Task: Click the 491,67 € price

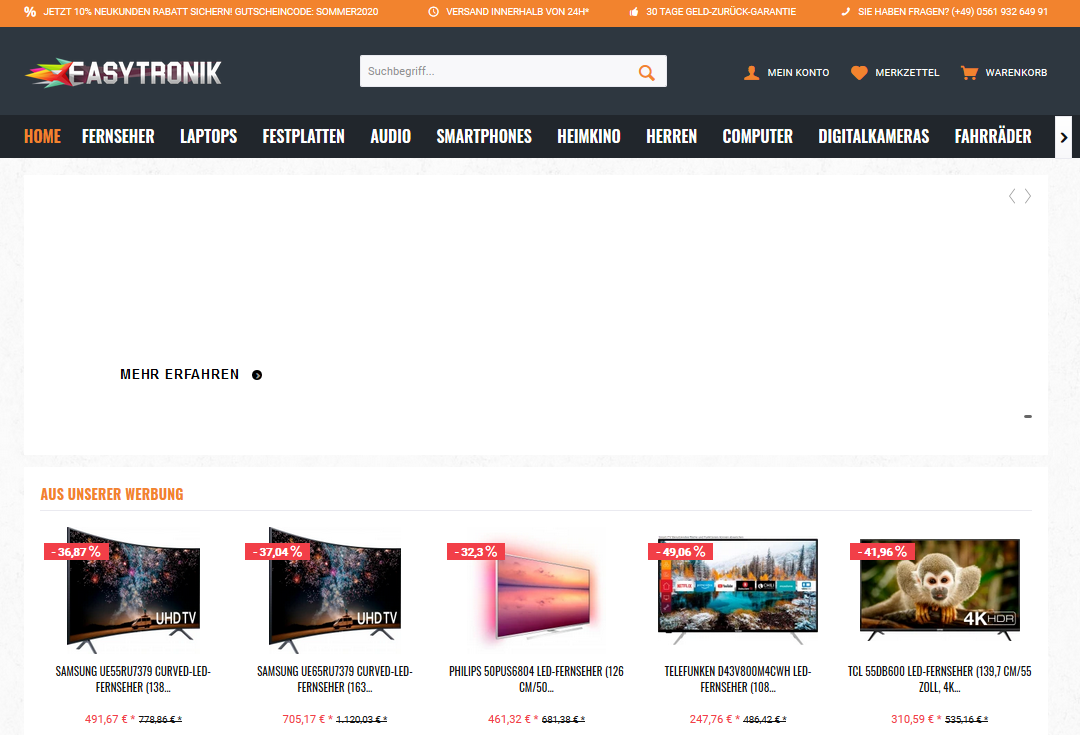Action: coord(110,719)
